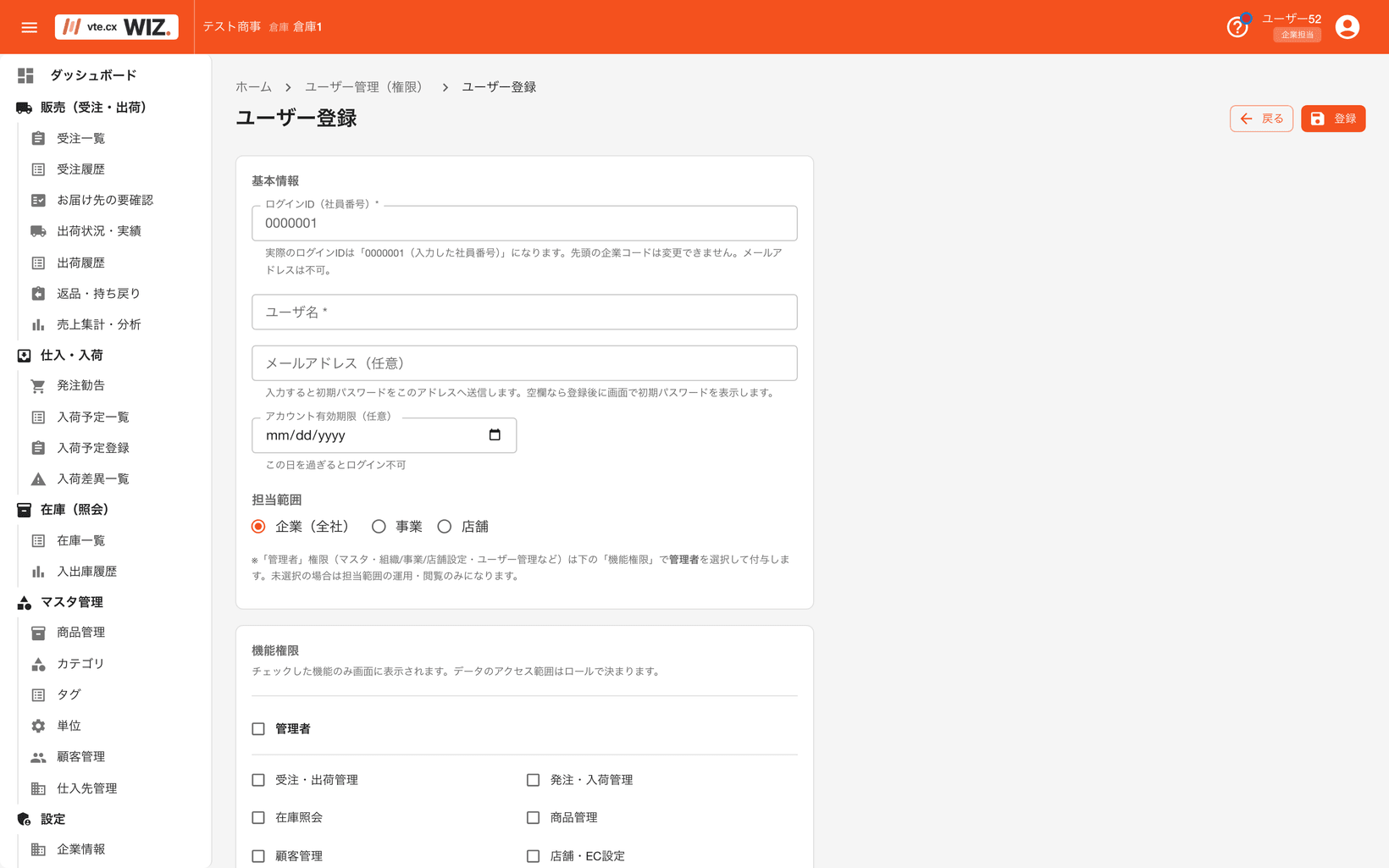1389x868 pixels.
Task: Go to 在庫一覧 in the sidebar
Action: [x=80, y=540]
